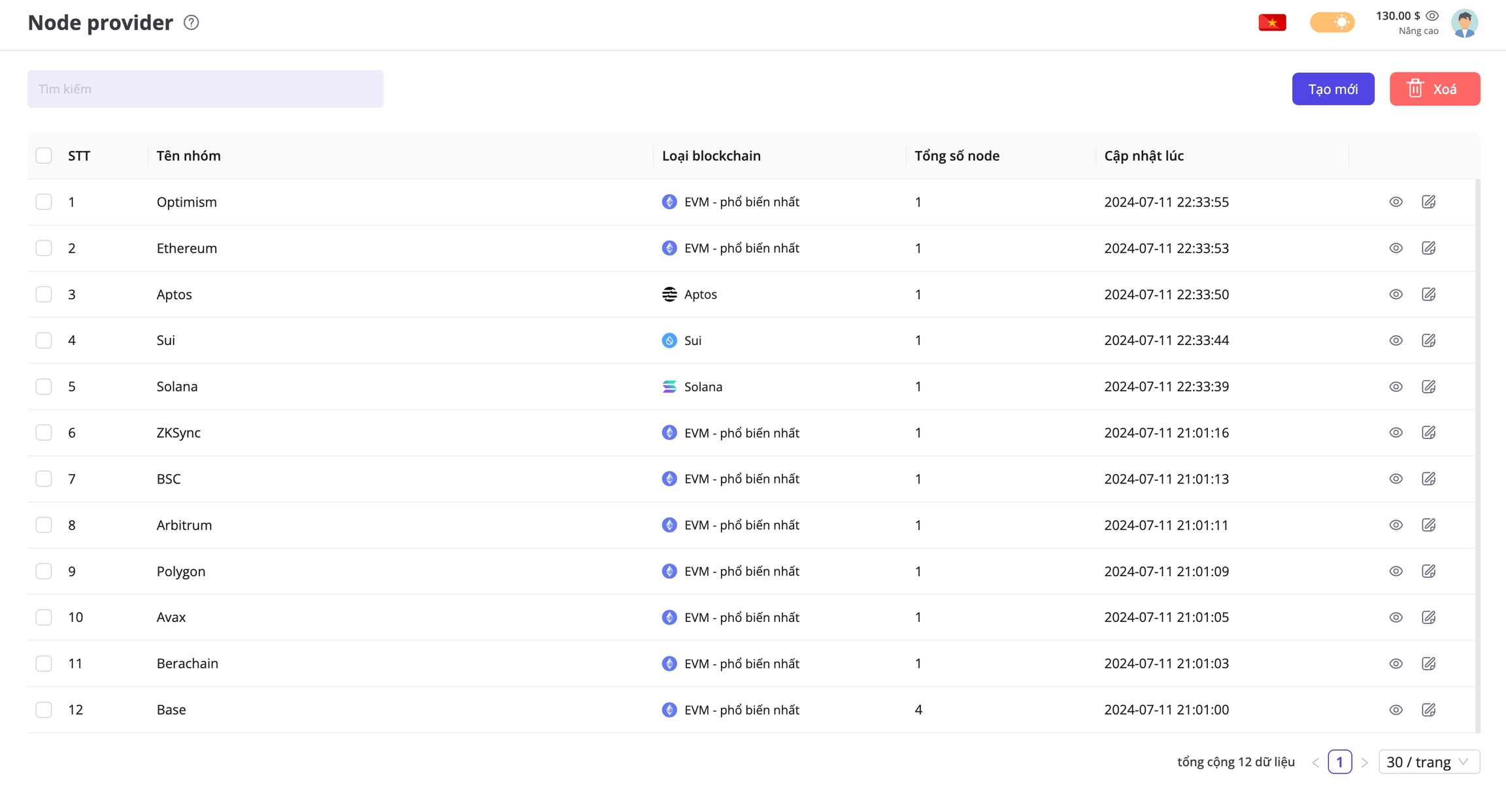
Task: Select the Aptos row checkbox
Action: [x=44, y=295]
